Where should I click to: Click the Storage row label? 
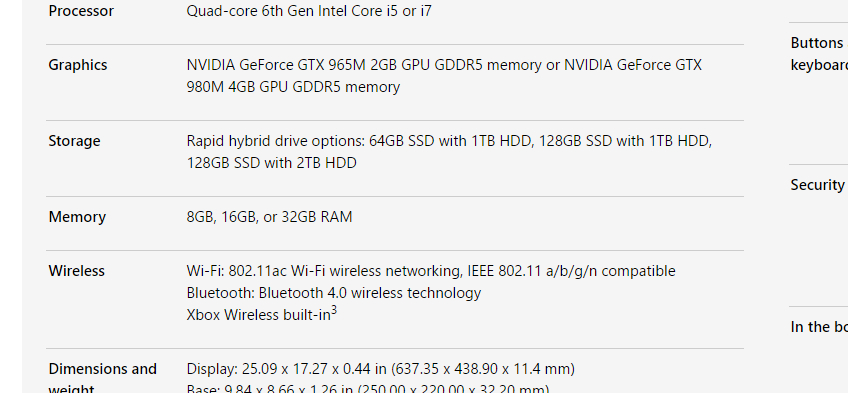[x=75, y=141]
